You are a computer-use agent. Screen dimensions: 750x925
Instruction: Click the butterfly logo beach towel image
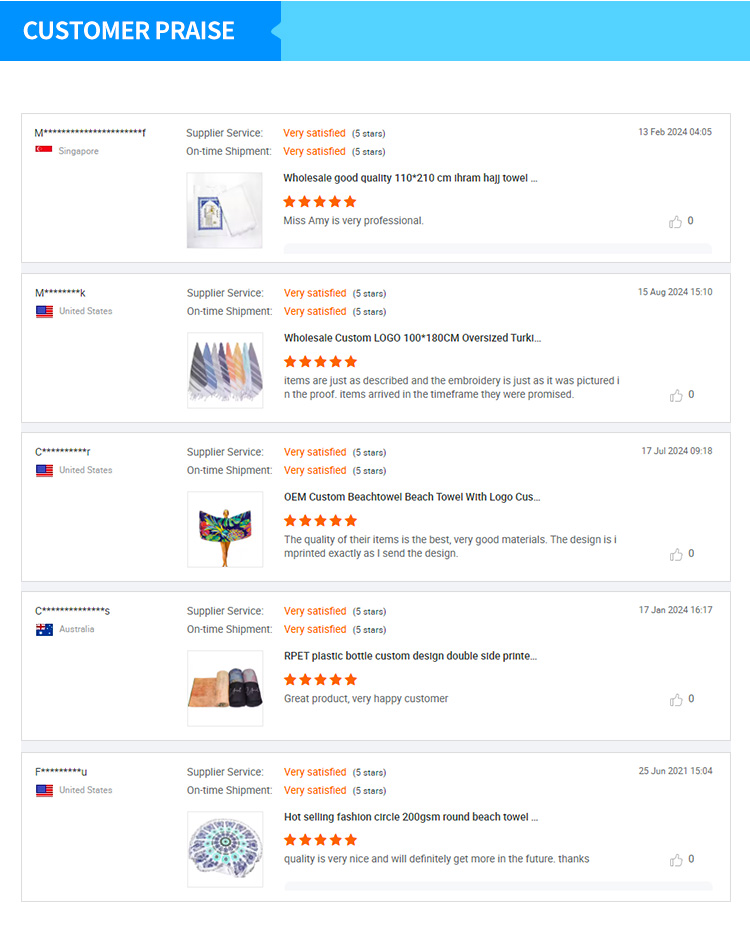[224, 529]
